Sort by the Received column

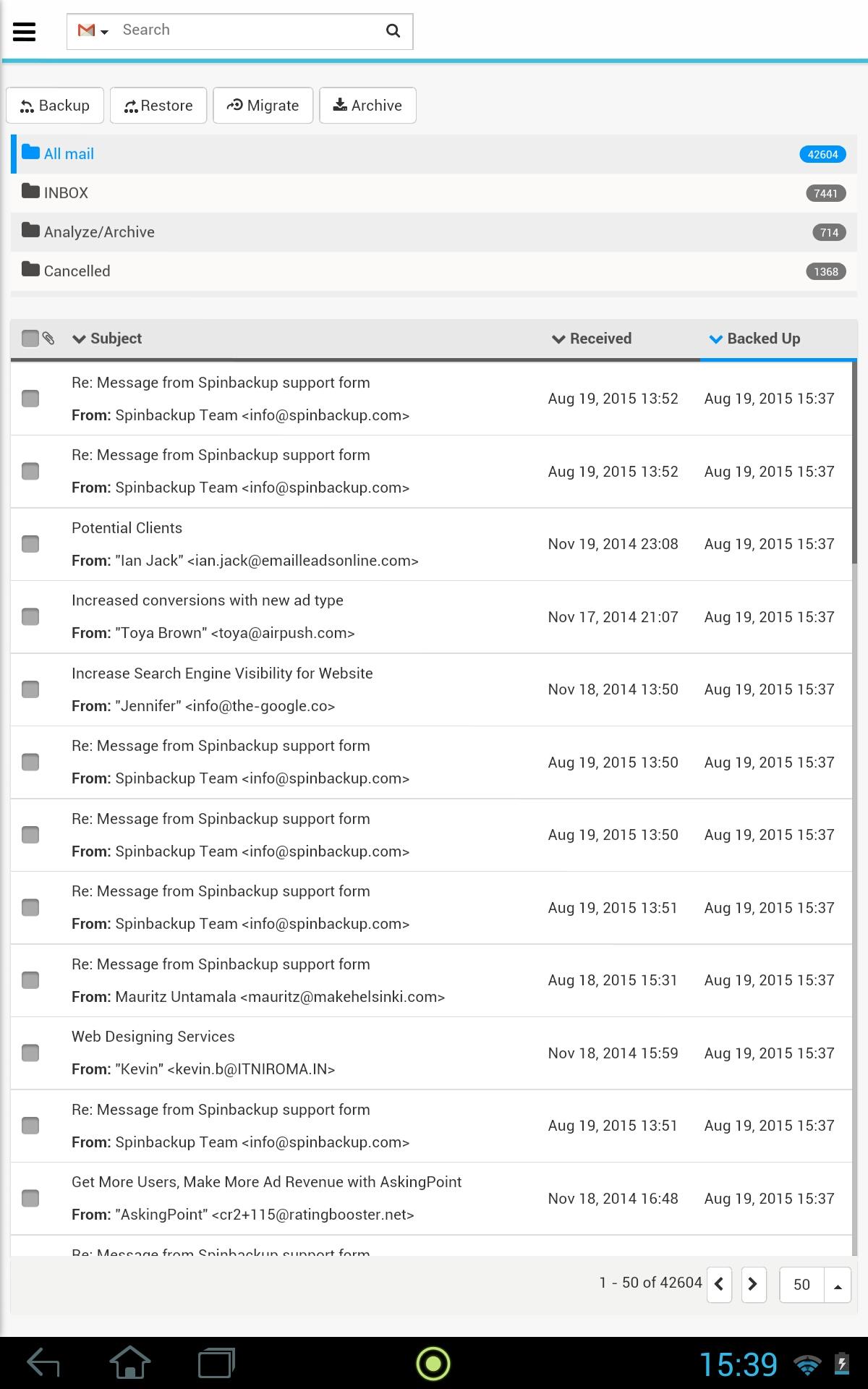click(x=592, y=339)
